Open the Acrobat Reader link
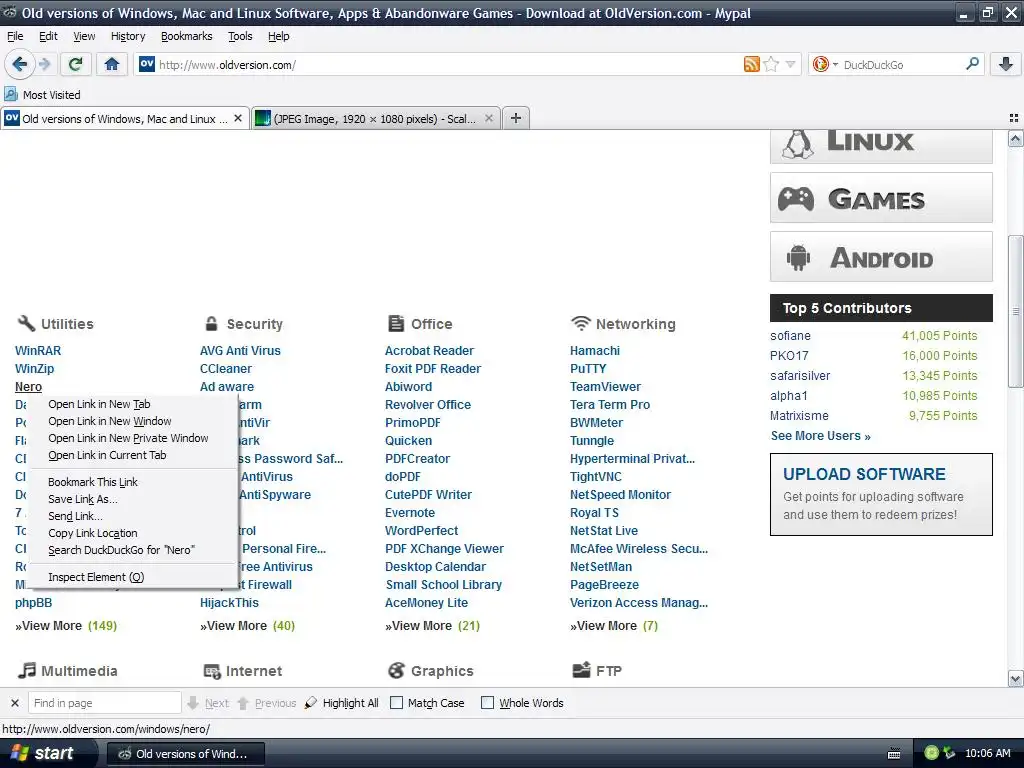The width and height of the screenshot is (1024, 768). point(429,351)
